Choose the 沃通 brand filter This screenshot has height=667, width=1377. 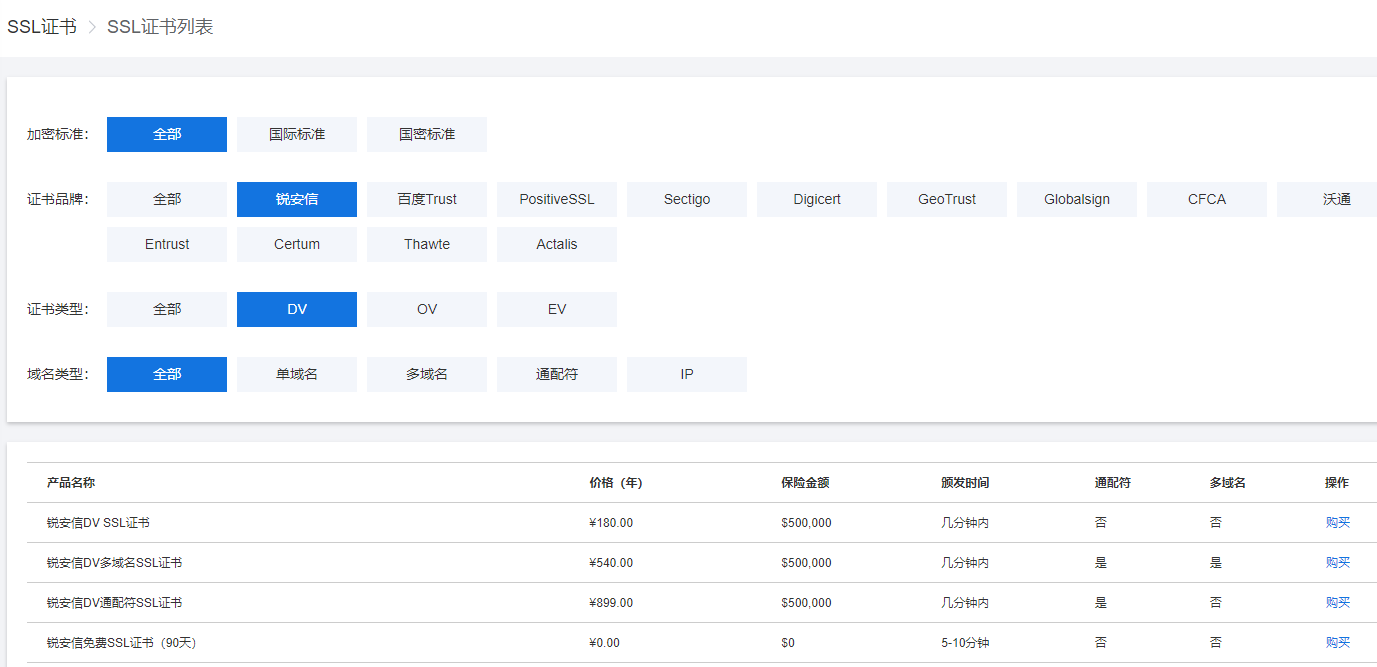click(1327, 199)
